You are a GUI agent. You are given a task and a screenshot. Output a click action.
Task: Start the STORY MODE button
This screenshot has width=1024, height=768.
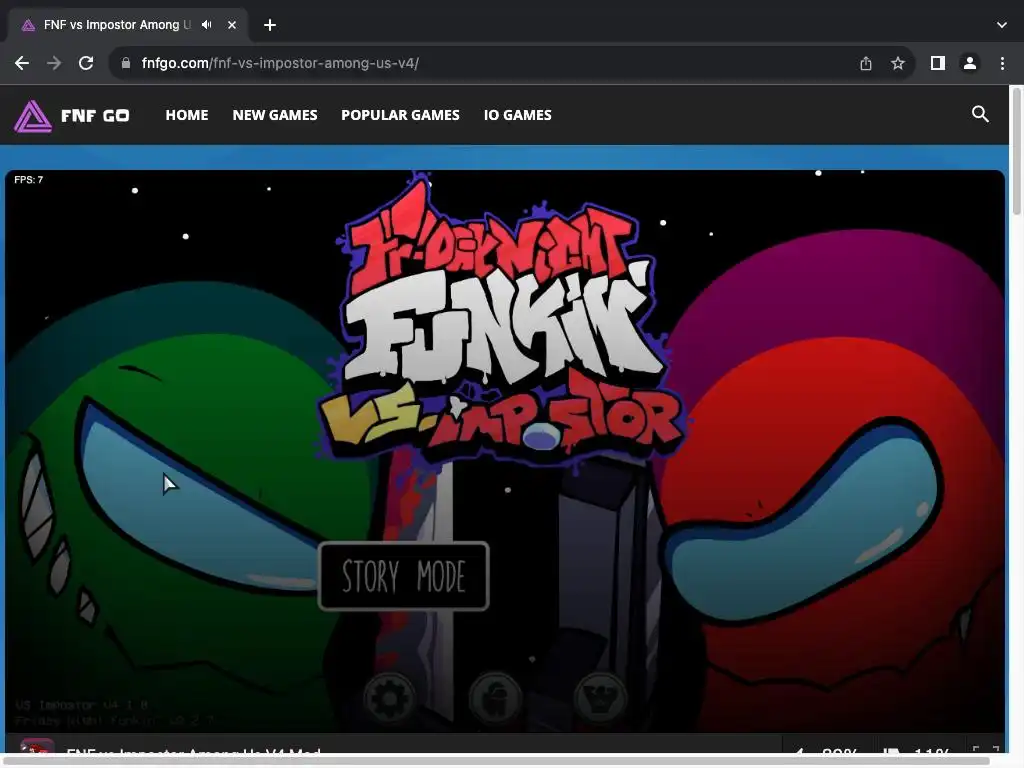404,576
